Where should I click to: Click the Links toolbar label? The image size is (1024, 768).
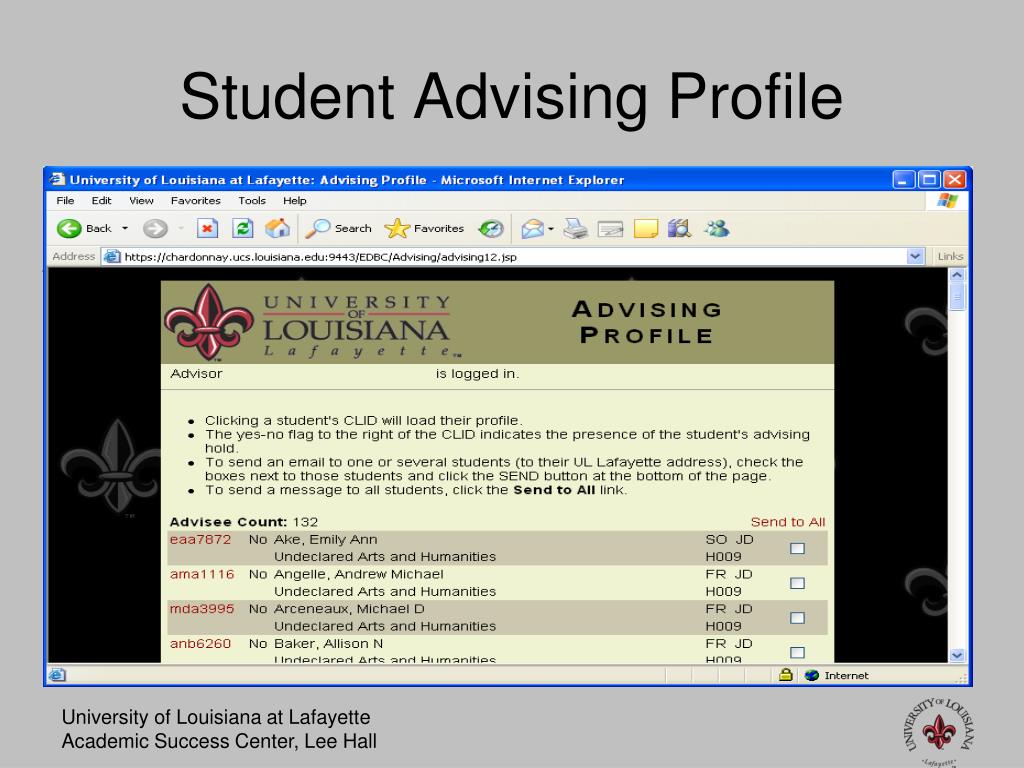[950, 257]
